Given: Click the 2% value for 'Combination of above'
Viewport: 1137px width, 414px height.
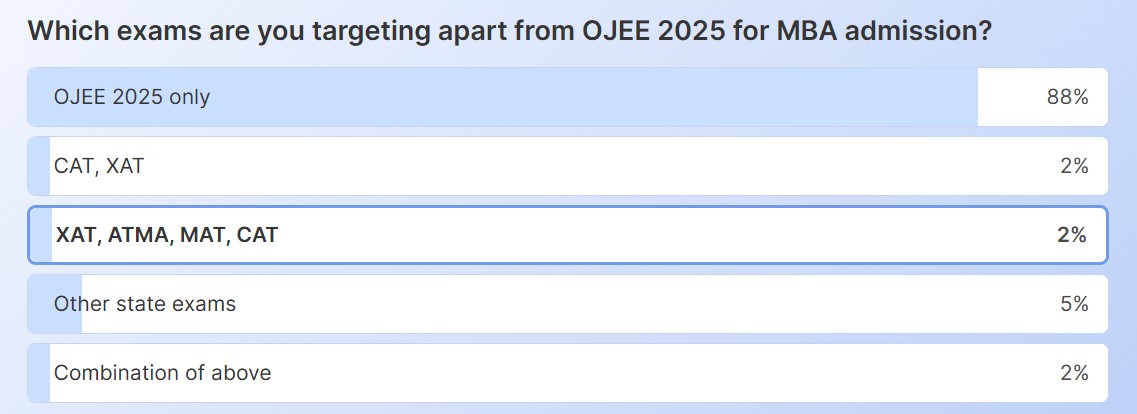Looking at the screenshot, I should [x=1074, y=373].
